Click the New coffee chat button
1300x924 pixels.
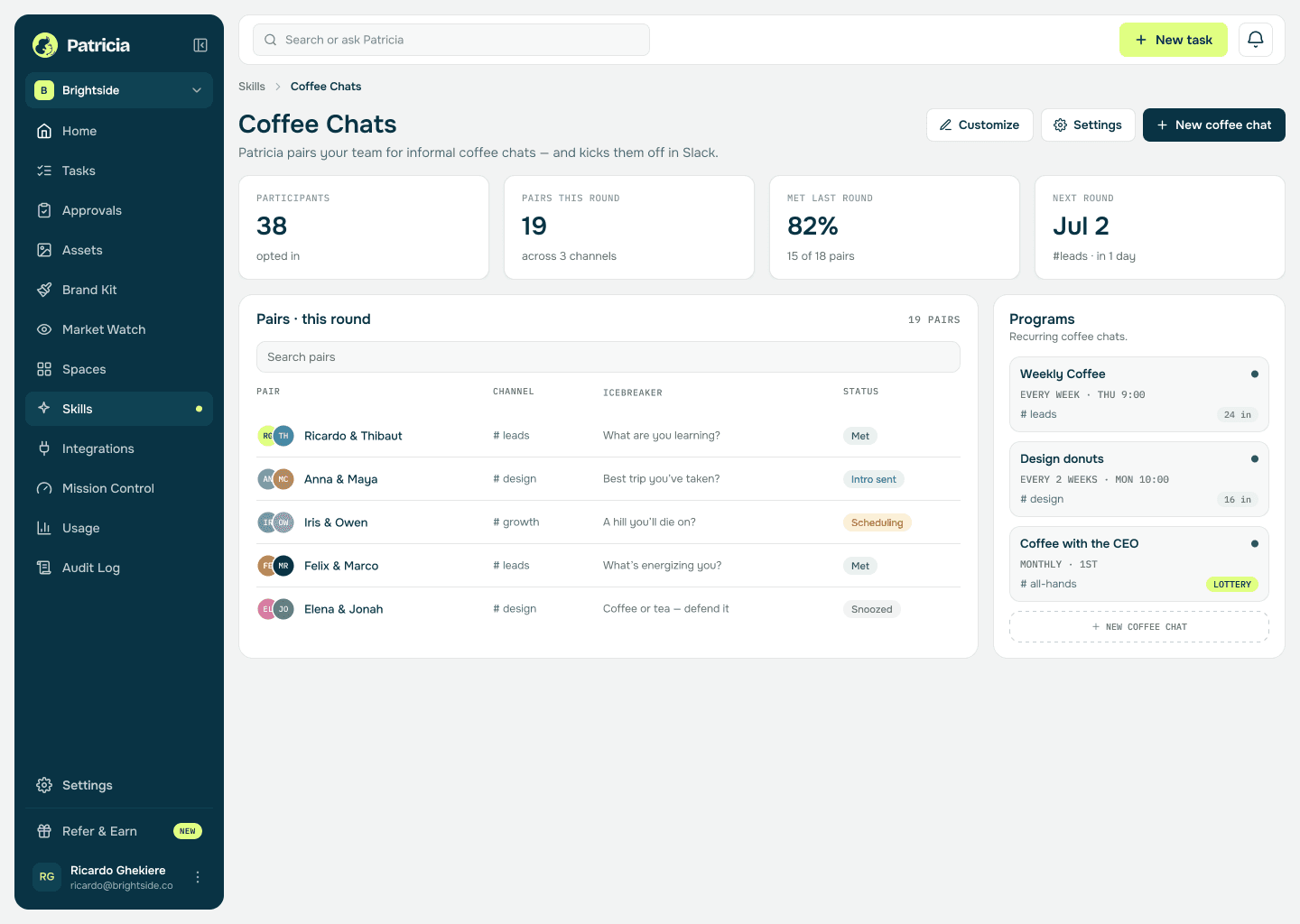1213,125
